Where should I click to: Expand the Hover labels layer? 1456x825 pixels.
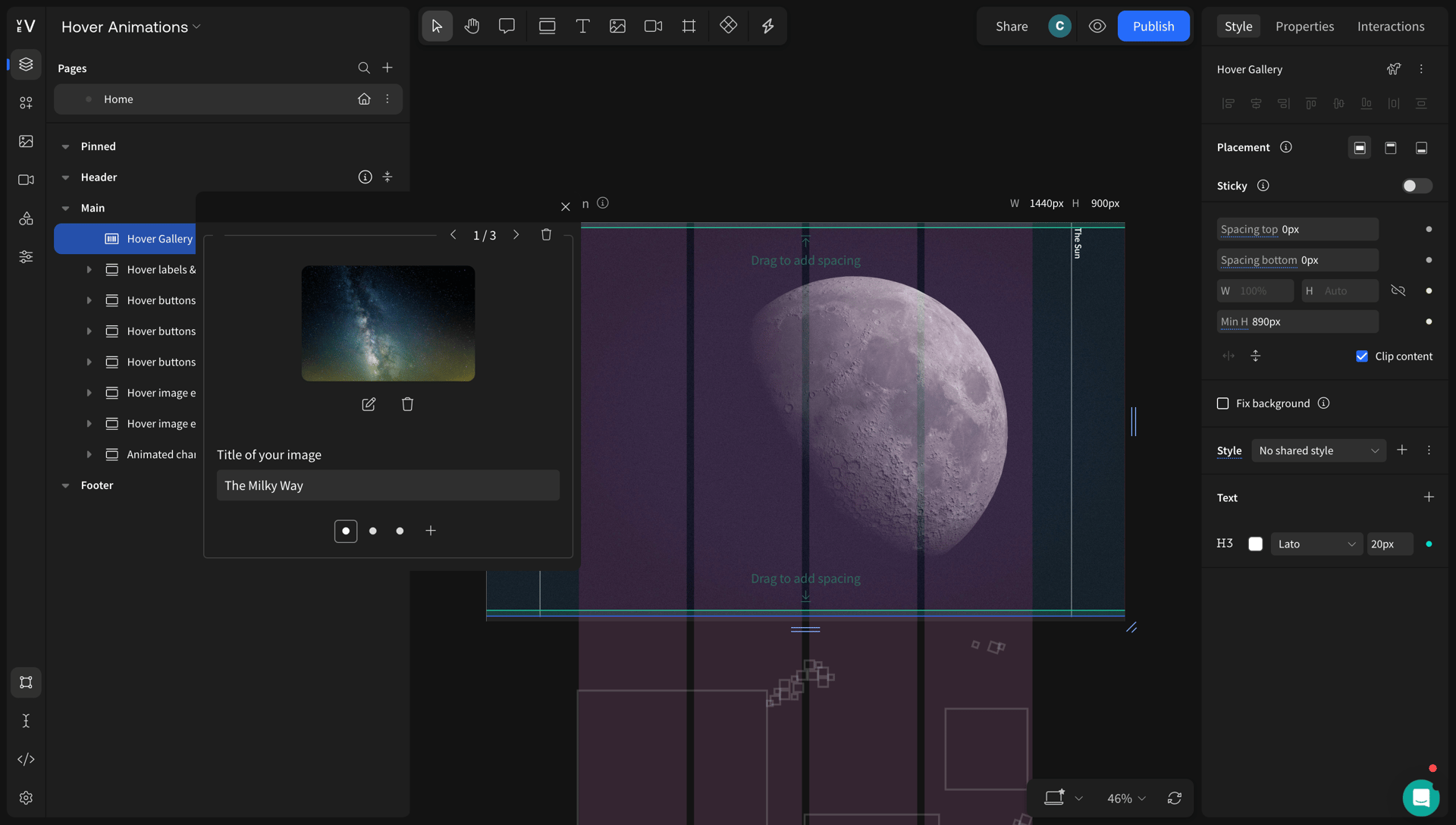(89, 270)
